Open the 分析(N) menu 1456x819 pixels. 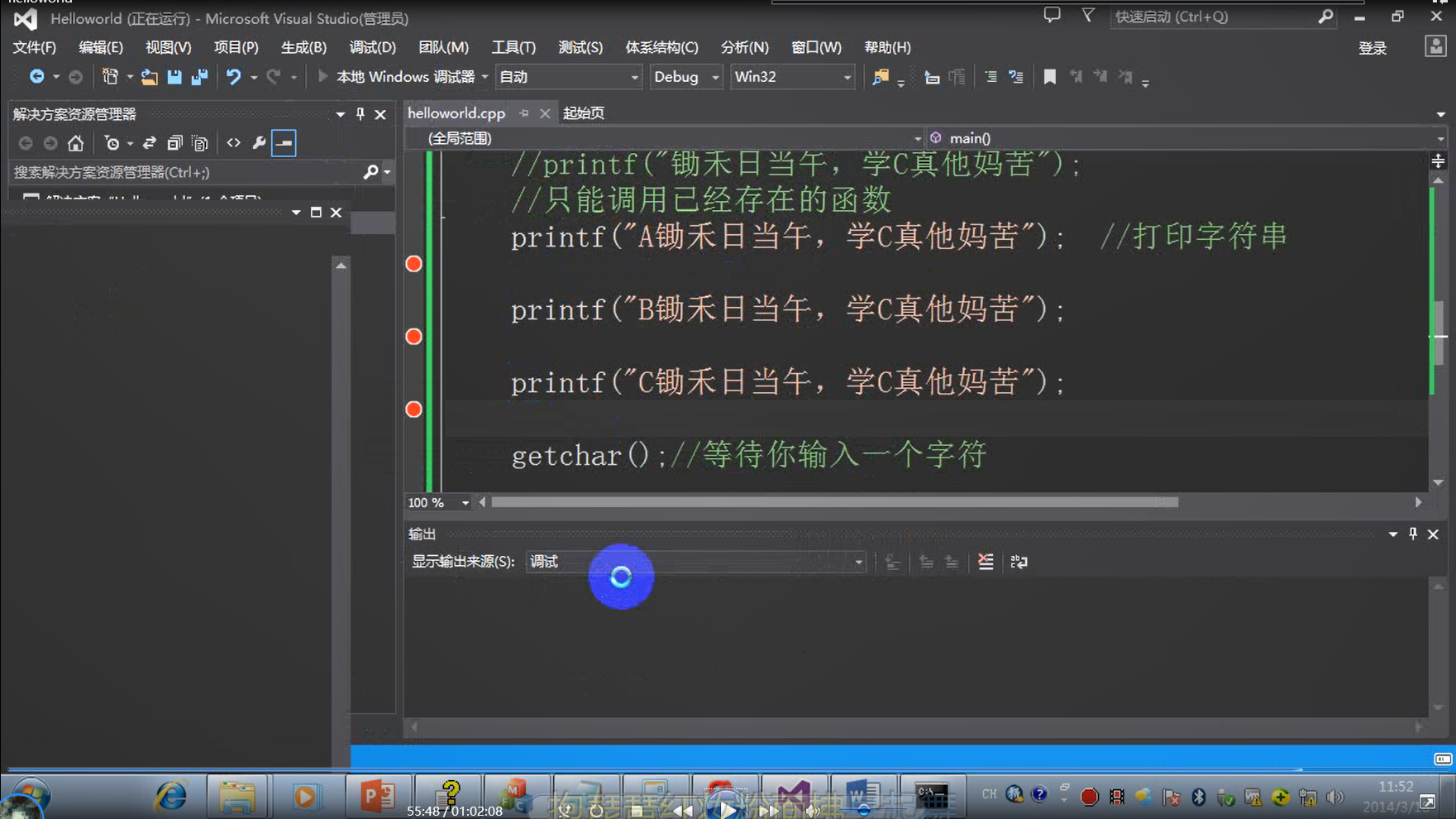[744, 47]
